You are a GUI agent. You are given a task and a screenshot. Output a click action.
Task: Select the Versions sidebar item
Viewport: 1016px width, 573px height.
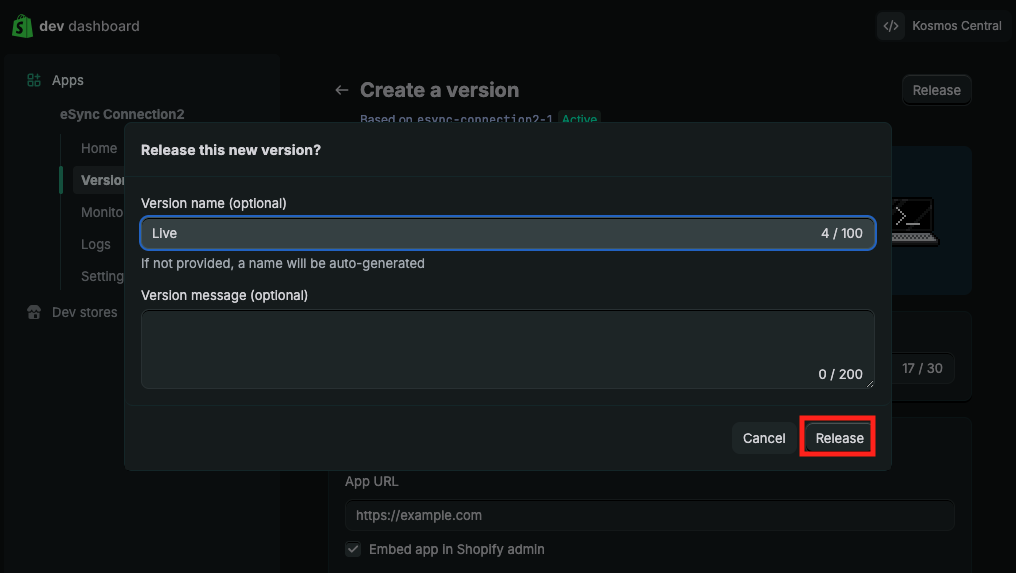click(102, 180)
